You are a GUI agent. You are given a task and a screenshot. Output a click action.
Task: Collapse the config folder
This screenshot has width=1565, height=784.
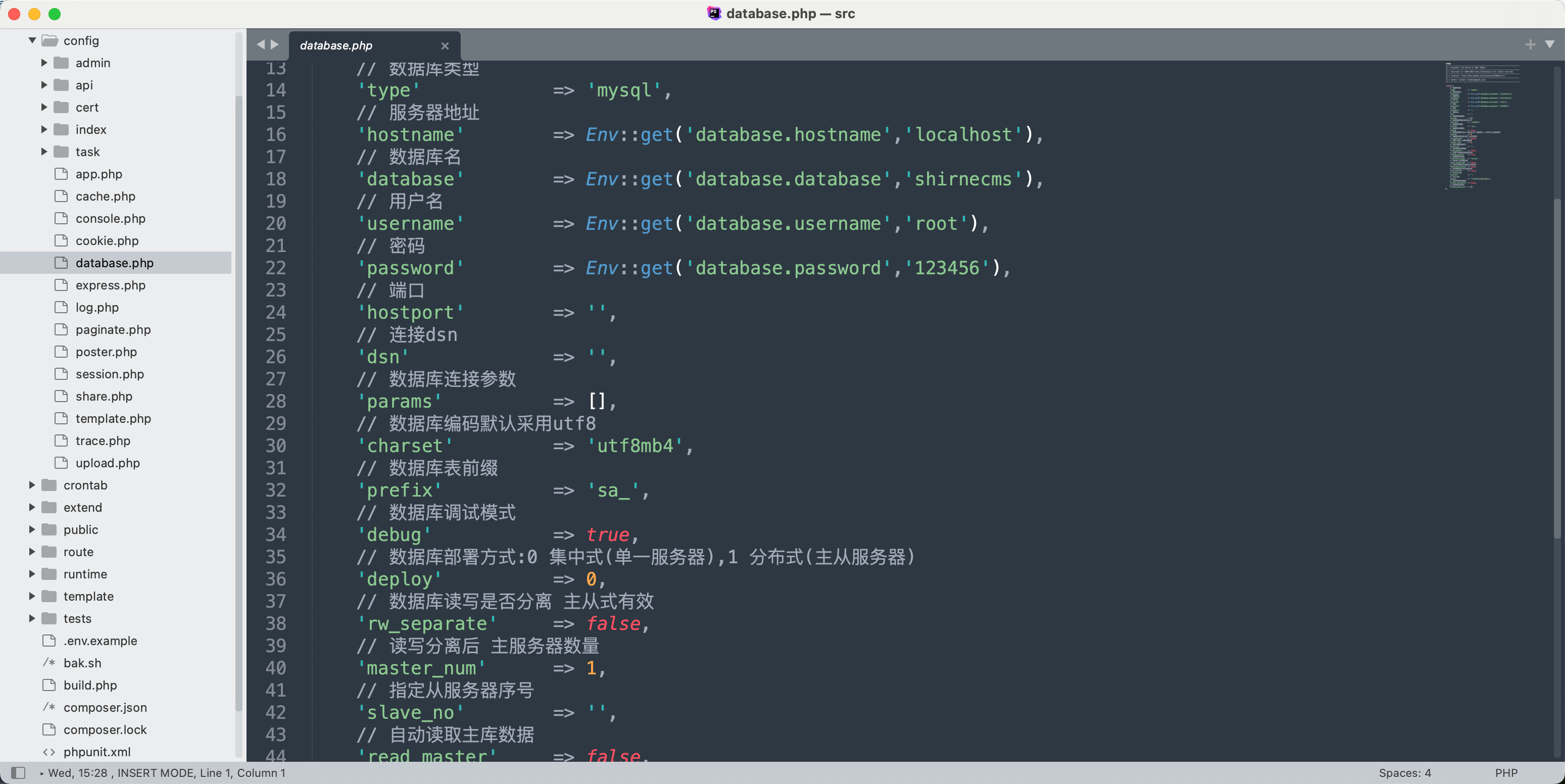[x=32, y=41]
